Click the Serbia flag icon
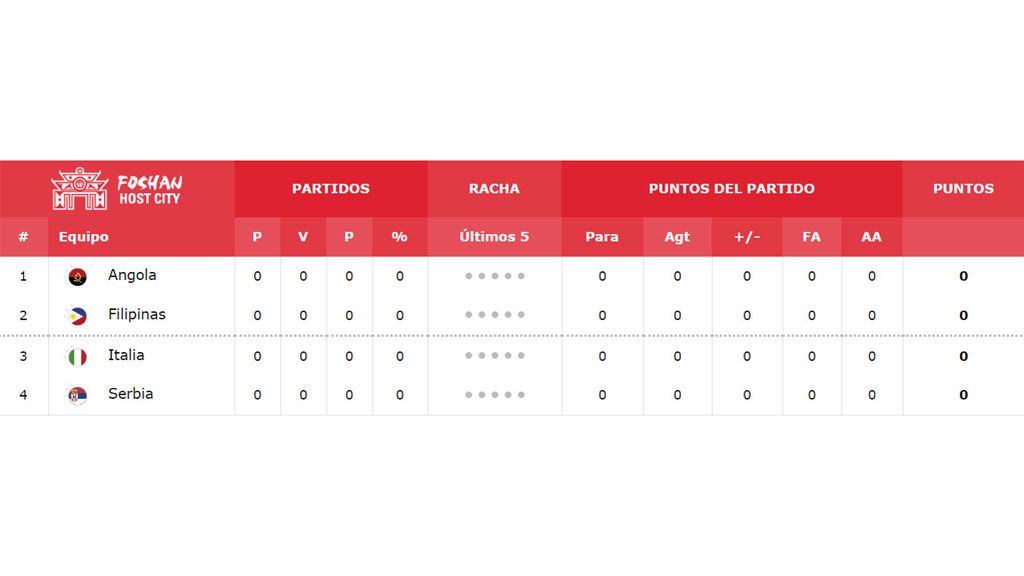 click(77, 395)
